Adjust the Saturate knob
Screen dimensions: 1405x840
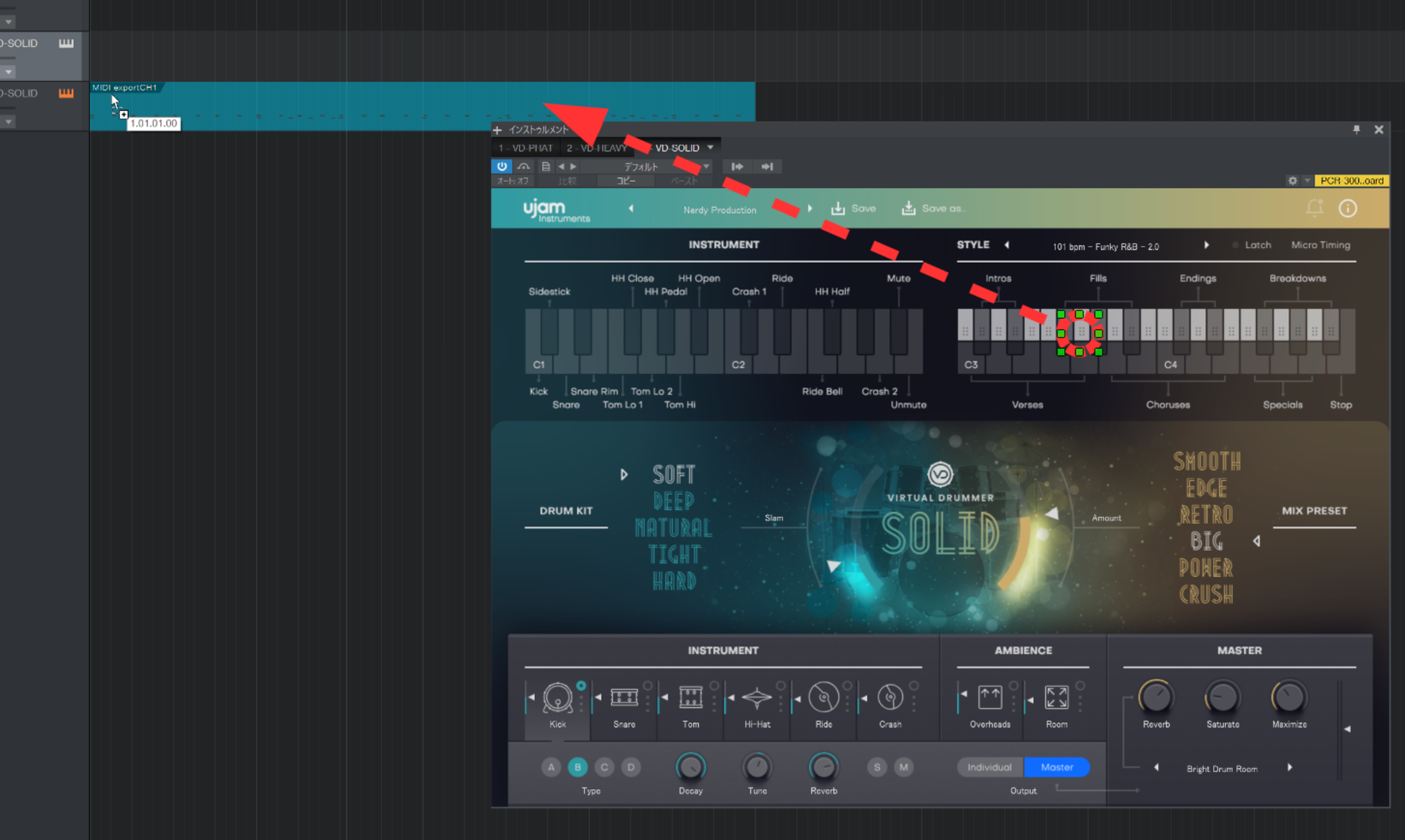1222,697
